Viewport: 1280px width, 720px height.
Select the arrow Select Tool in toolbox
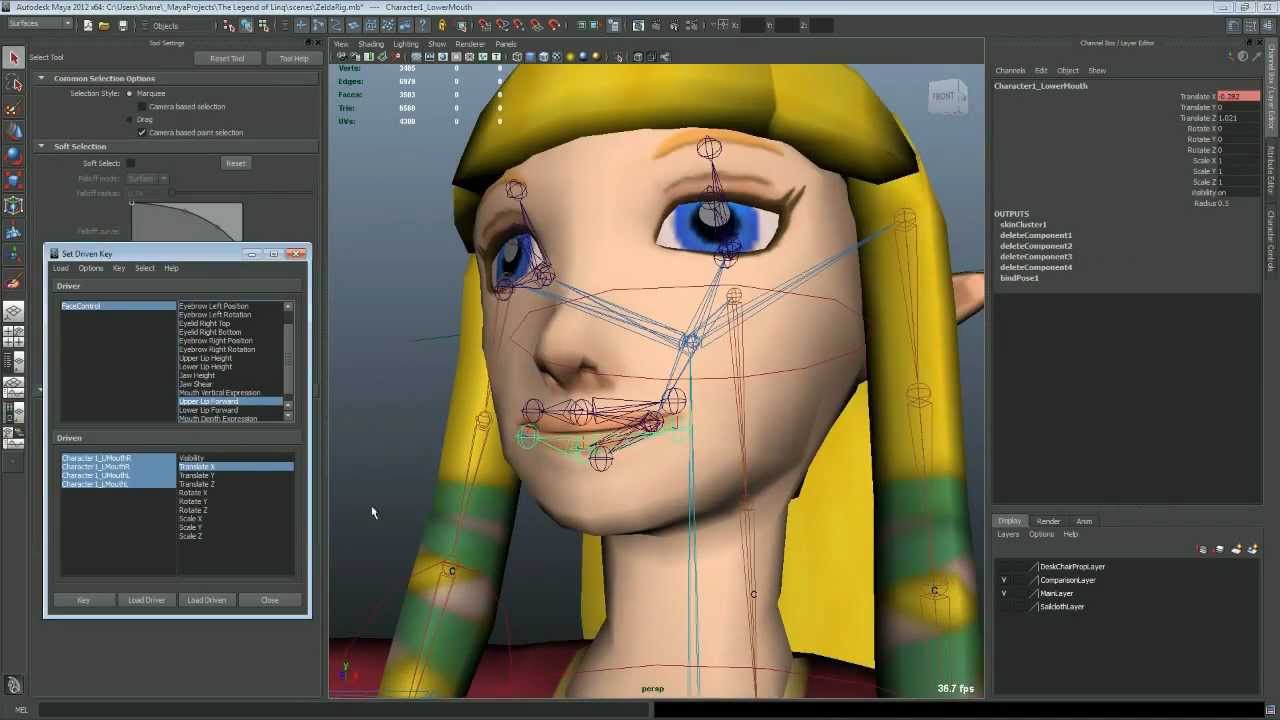tap(14, 58)
